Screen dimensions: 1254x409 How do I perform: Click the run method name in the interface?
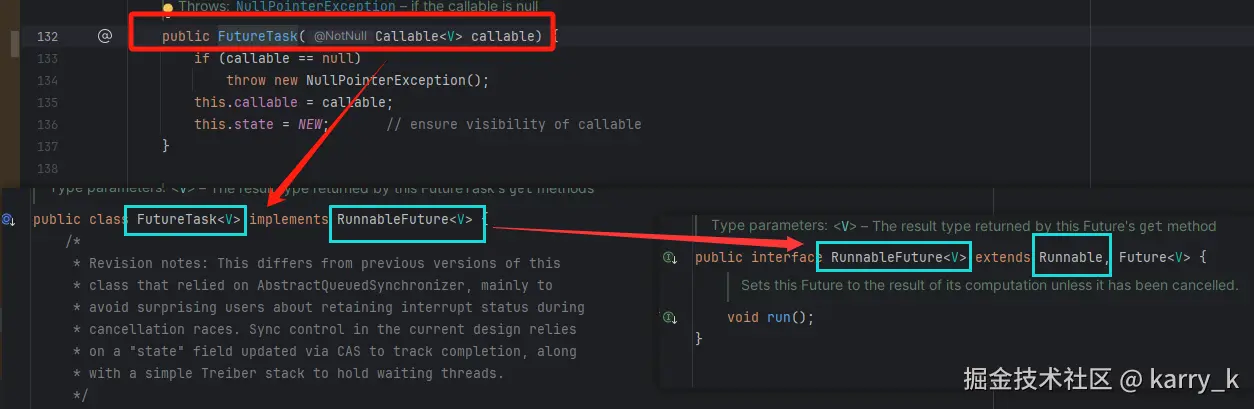click(778, 317)
